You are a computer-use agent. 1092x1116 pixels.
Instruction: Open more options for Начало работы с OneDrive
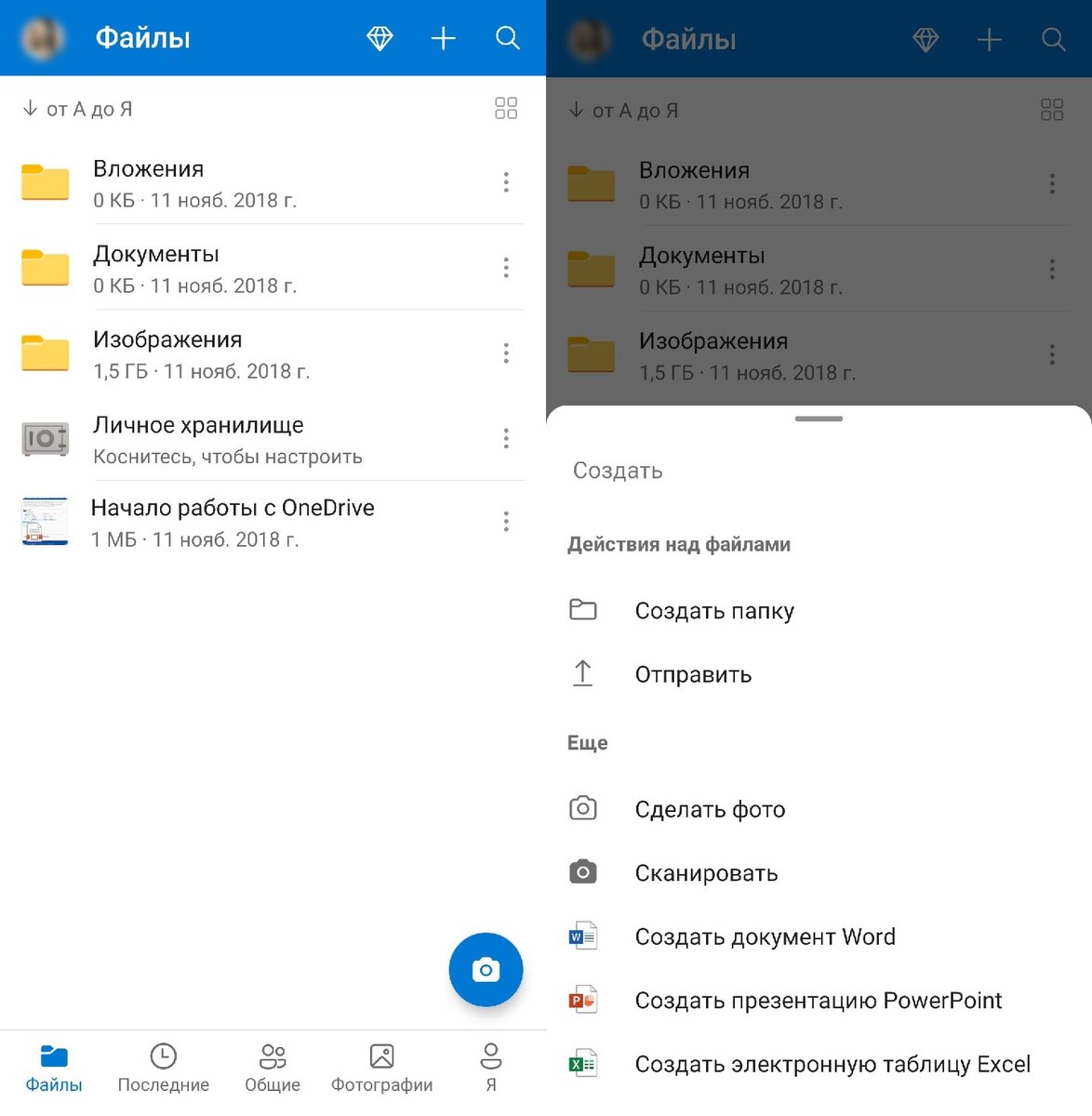(x=506, y=522)
